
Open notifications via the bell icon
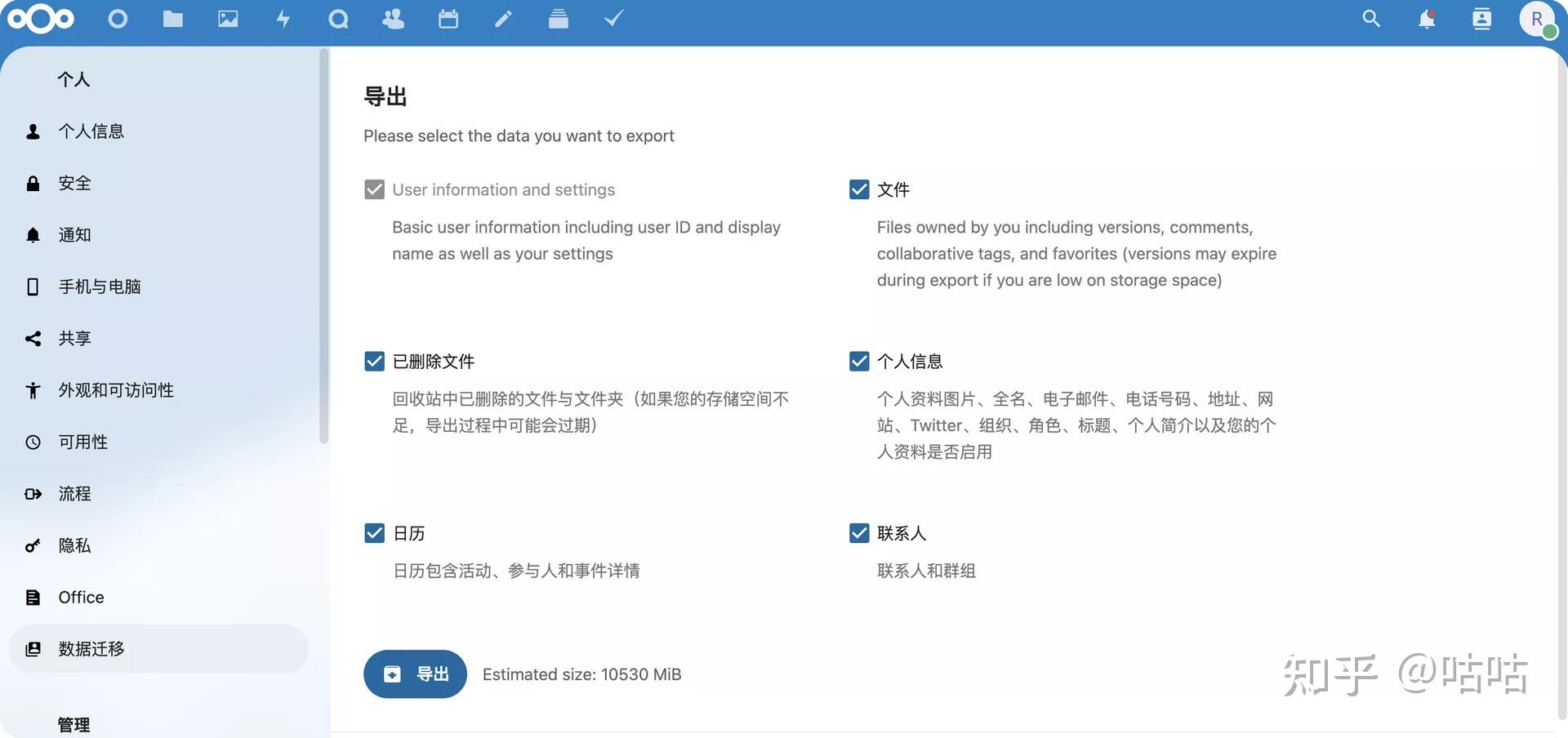1427,18
